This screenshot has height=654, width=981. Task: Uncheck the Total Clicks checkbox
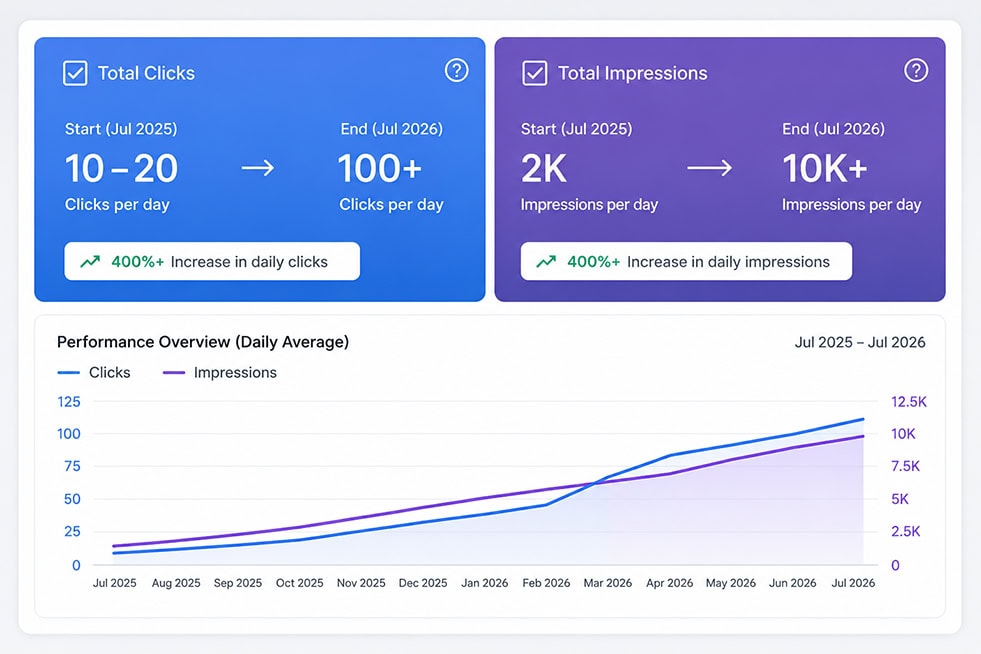click(75, 73)
